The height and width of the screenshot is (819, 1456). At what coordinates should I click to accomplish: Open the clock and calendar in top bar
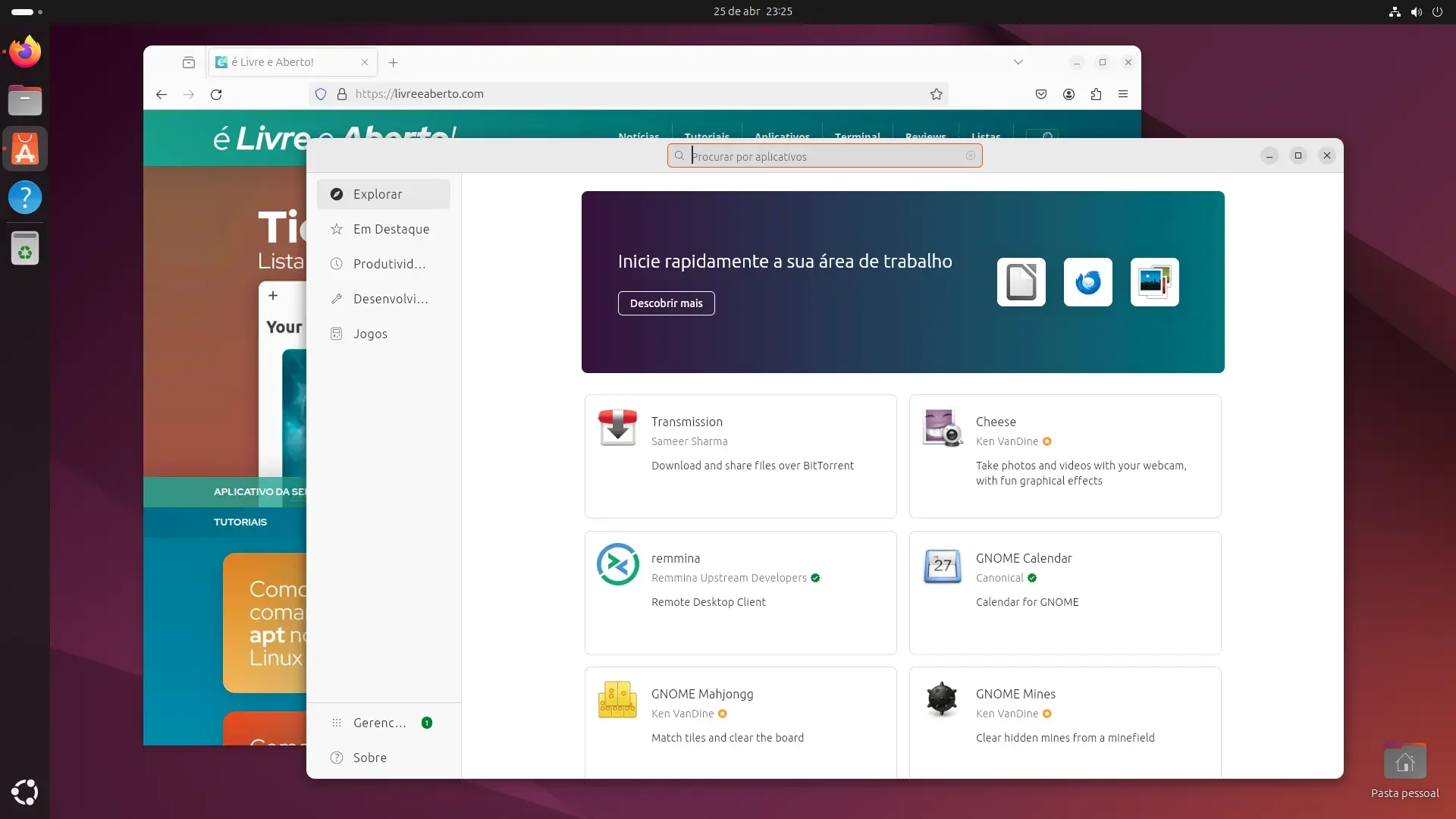click(x=752, y=11)
